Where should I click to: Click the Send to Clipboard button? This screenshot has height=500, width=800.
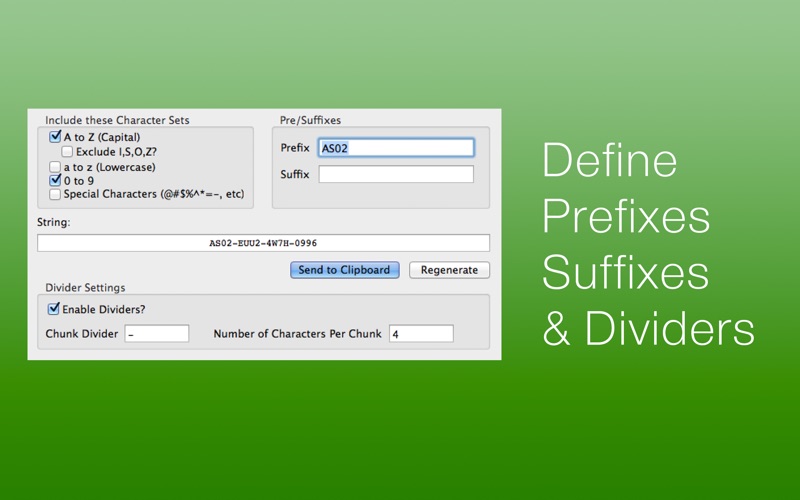[x=344, y=270]
